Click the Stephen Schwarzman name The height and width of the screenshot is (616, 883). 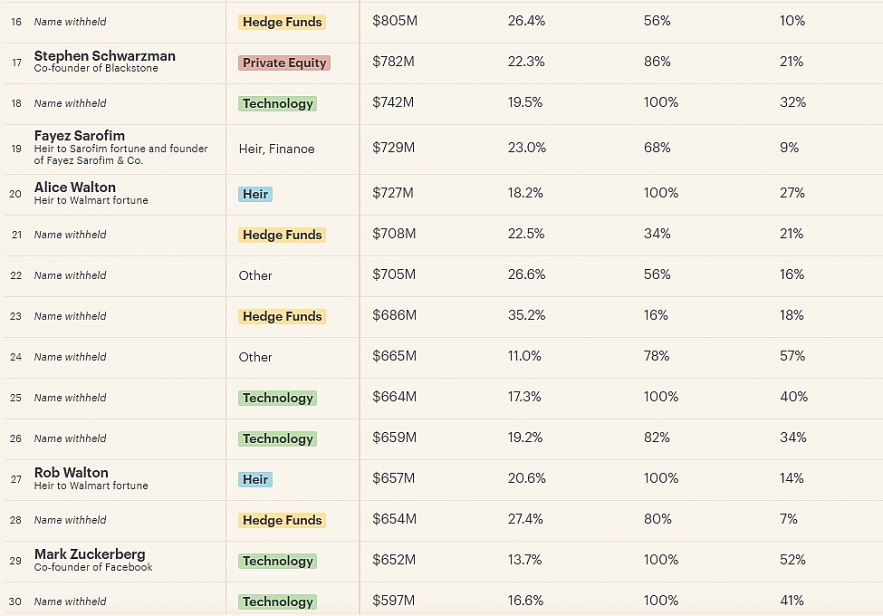[104, 56]
